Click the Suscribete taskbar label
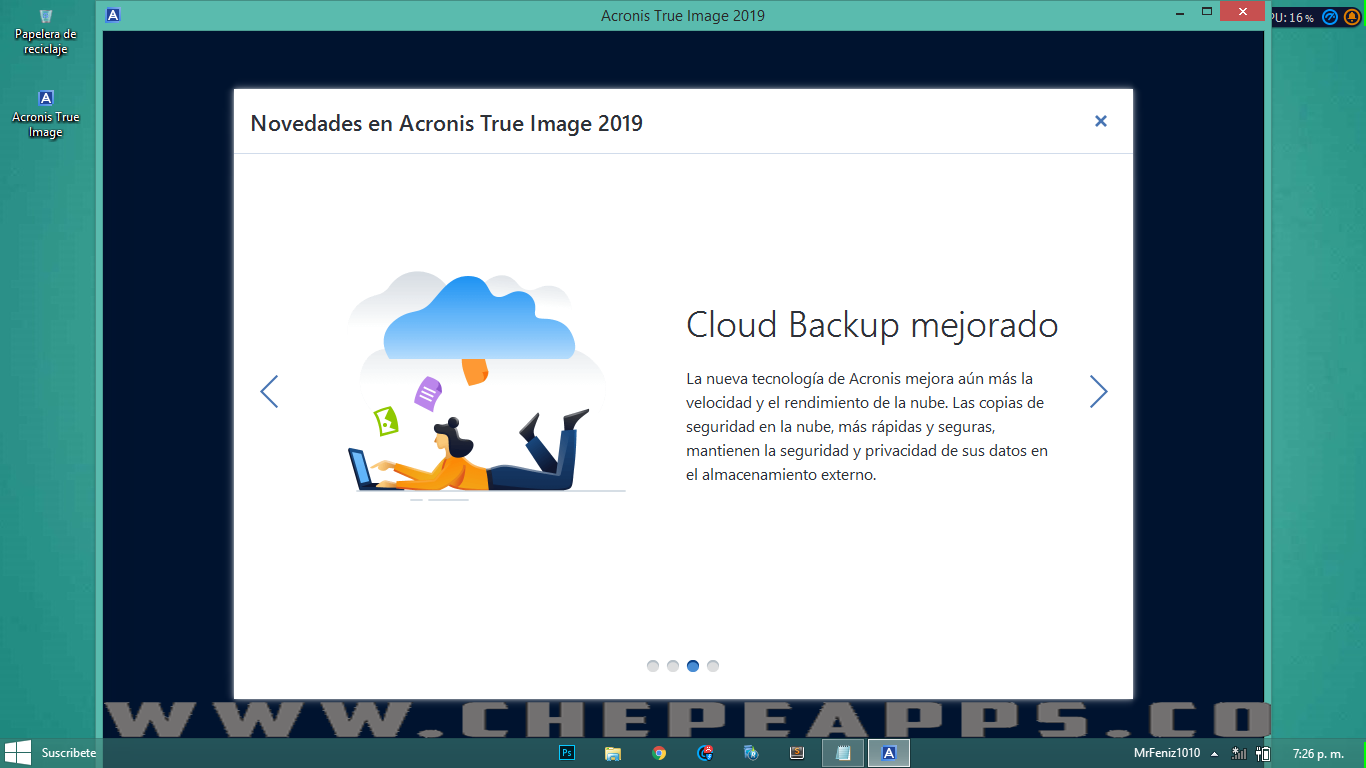 tap(69, 753)
